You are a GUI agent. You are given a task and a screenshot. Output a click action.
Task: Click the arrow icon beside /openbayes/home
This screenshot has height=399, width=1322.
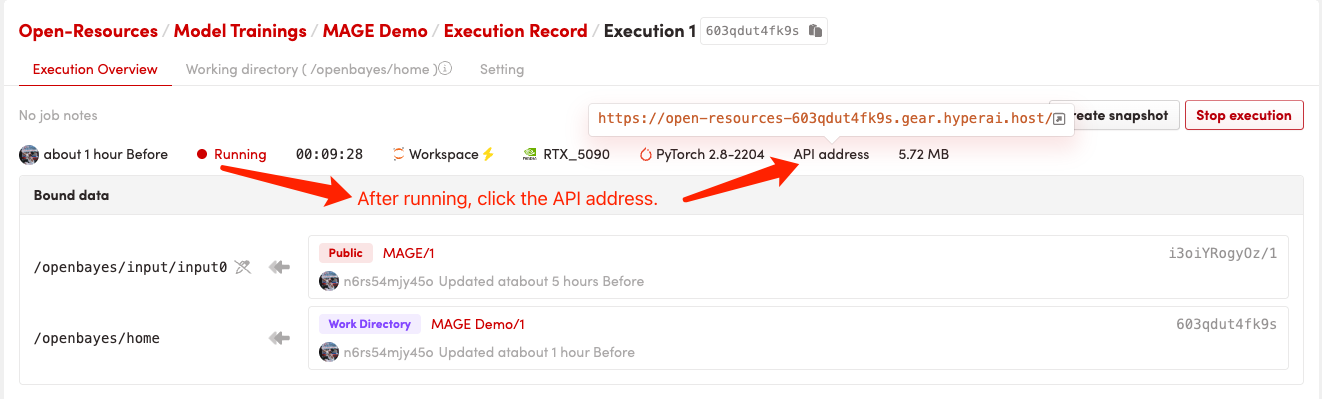[279, 338]
